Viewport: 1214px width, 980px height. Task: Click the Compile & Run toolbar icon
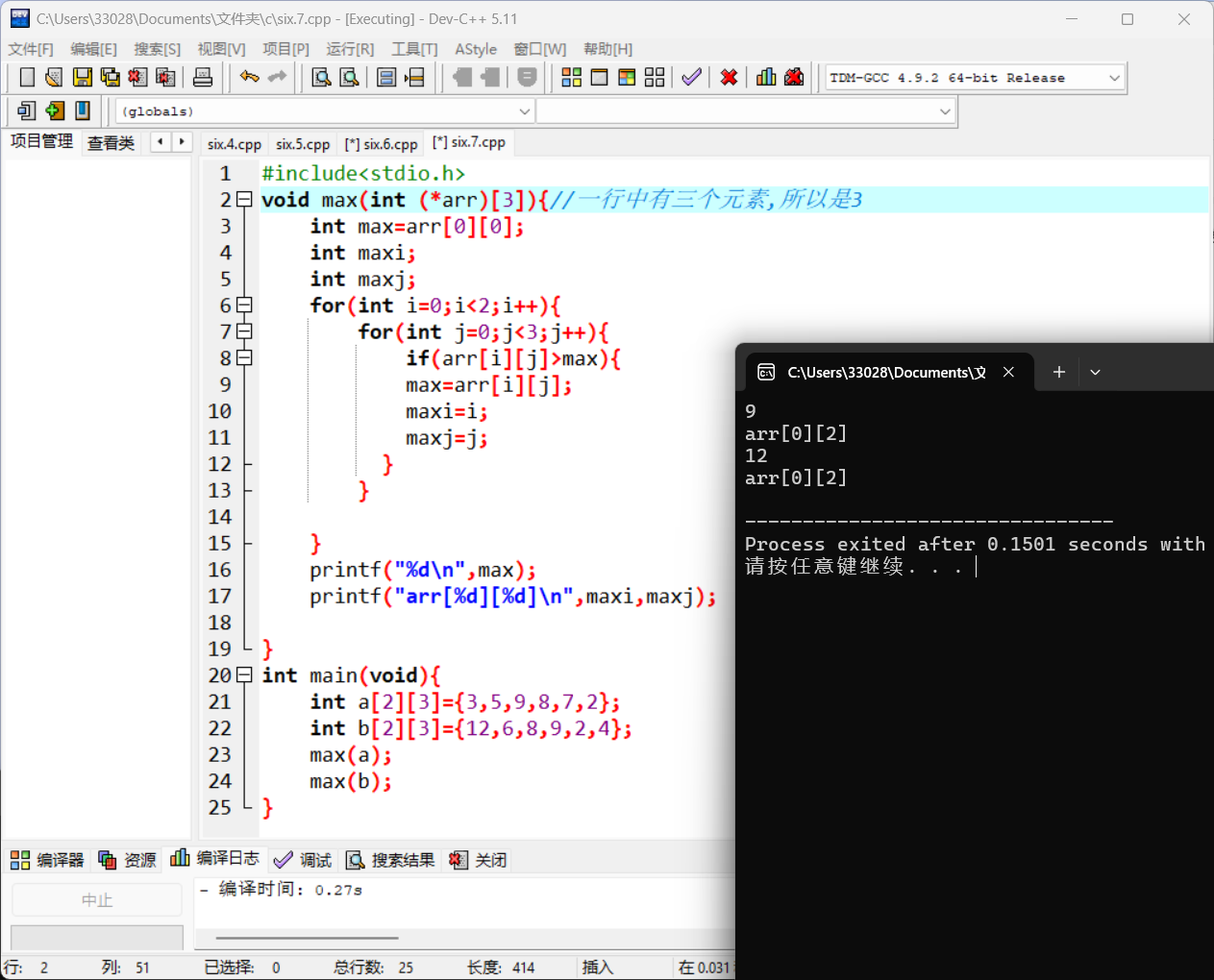point(627,78)
